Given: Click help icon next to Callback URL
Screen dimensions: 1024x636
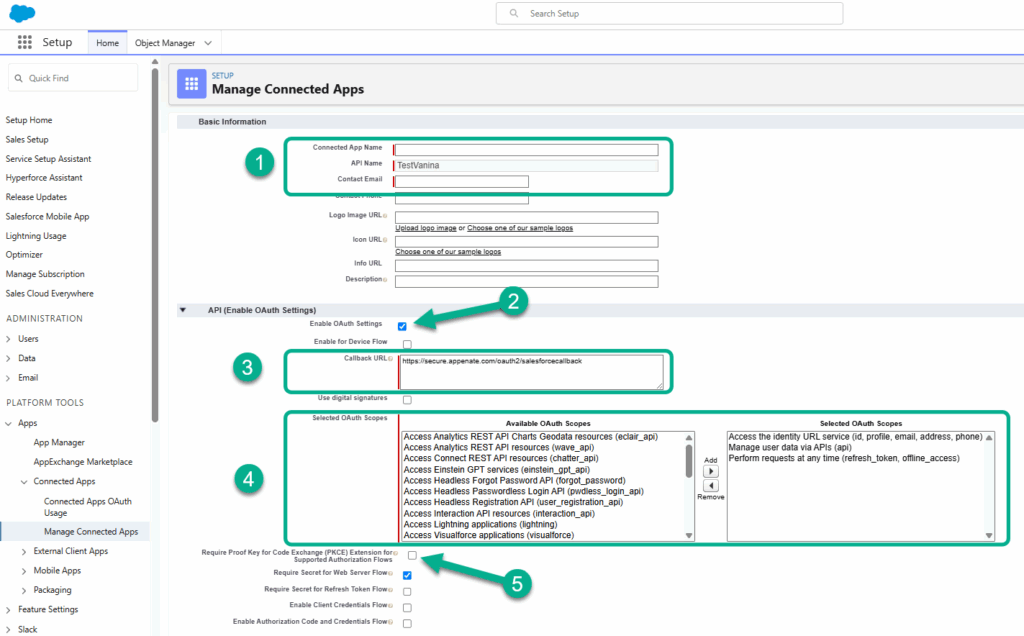Looking at the screenshot, I should tap(391, 358).
